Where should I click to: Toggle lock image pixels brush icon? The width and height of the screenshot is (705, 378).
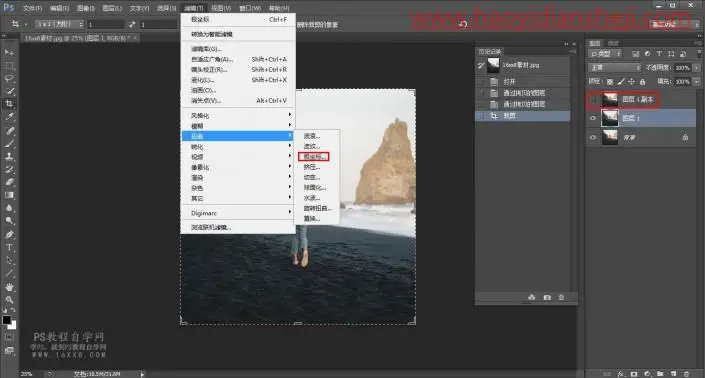pyautogui.click(x=621, y=82)
